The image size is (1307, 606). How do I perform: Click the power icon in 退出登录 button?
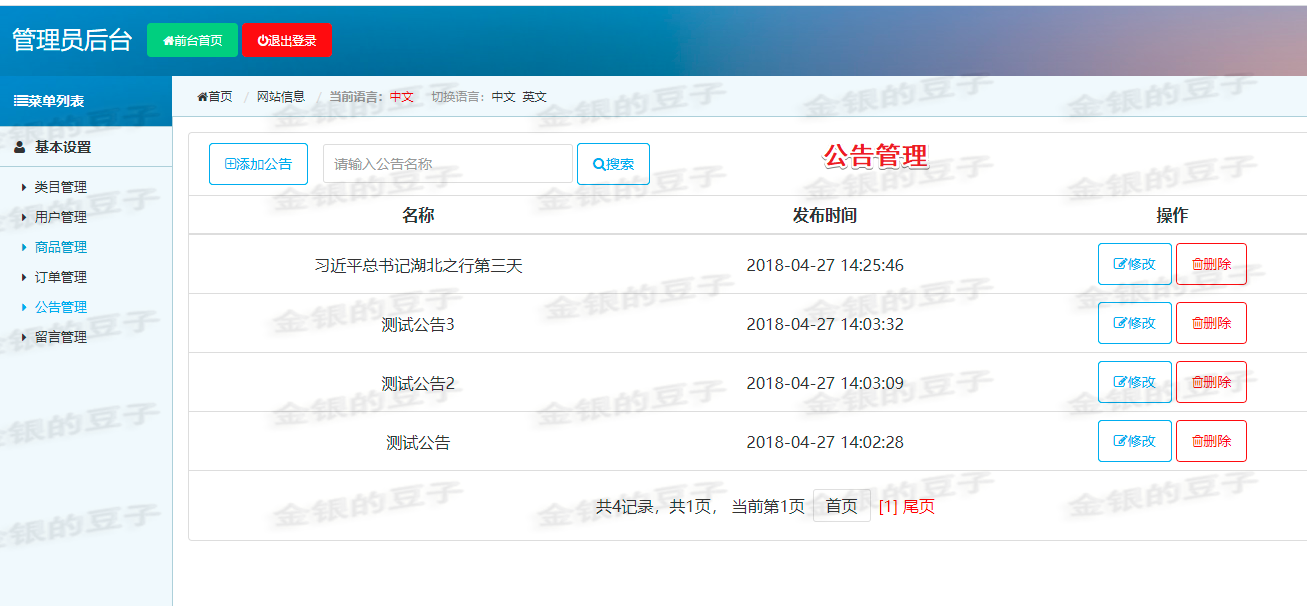point(263,41)
